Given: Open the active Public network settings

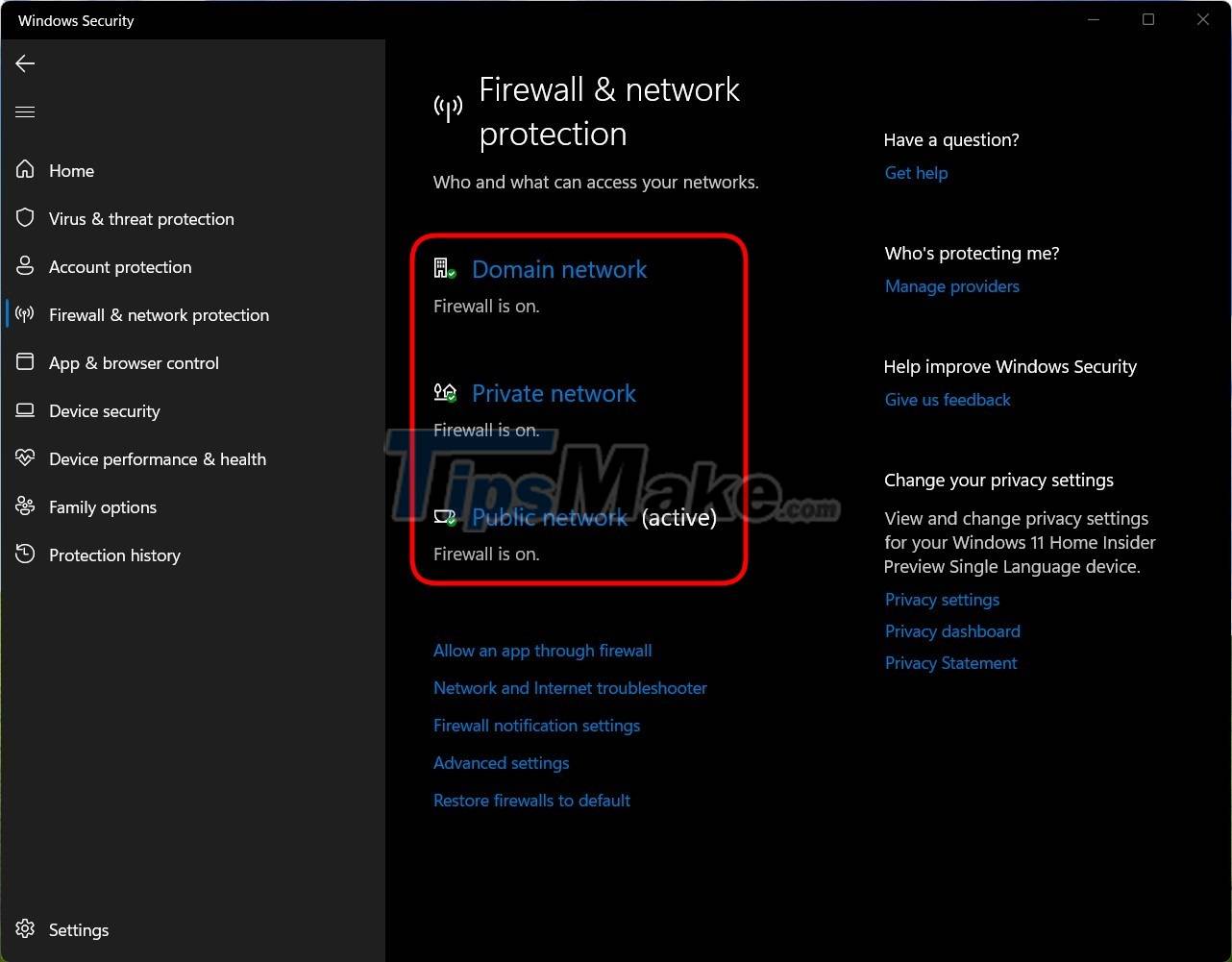Looking at the screenshot, I should pyautogui.click(x=550, y=517).
